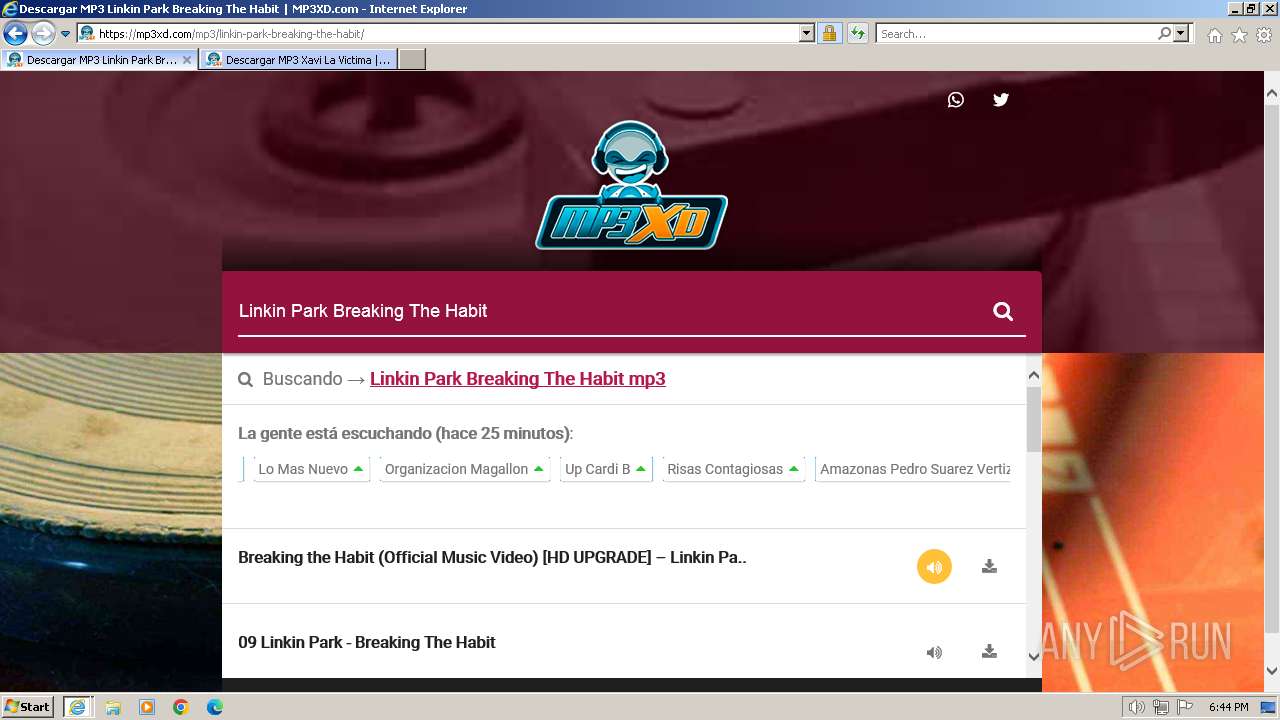The image size is (1280, 720).
Task: Click the Risas Contagiosas trending tag
Action: pyautogui.click(x=733, y=469)
